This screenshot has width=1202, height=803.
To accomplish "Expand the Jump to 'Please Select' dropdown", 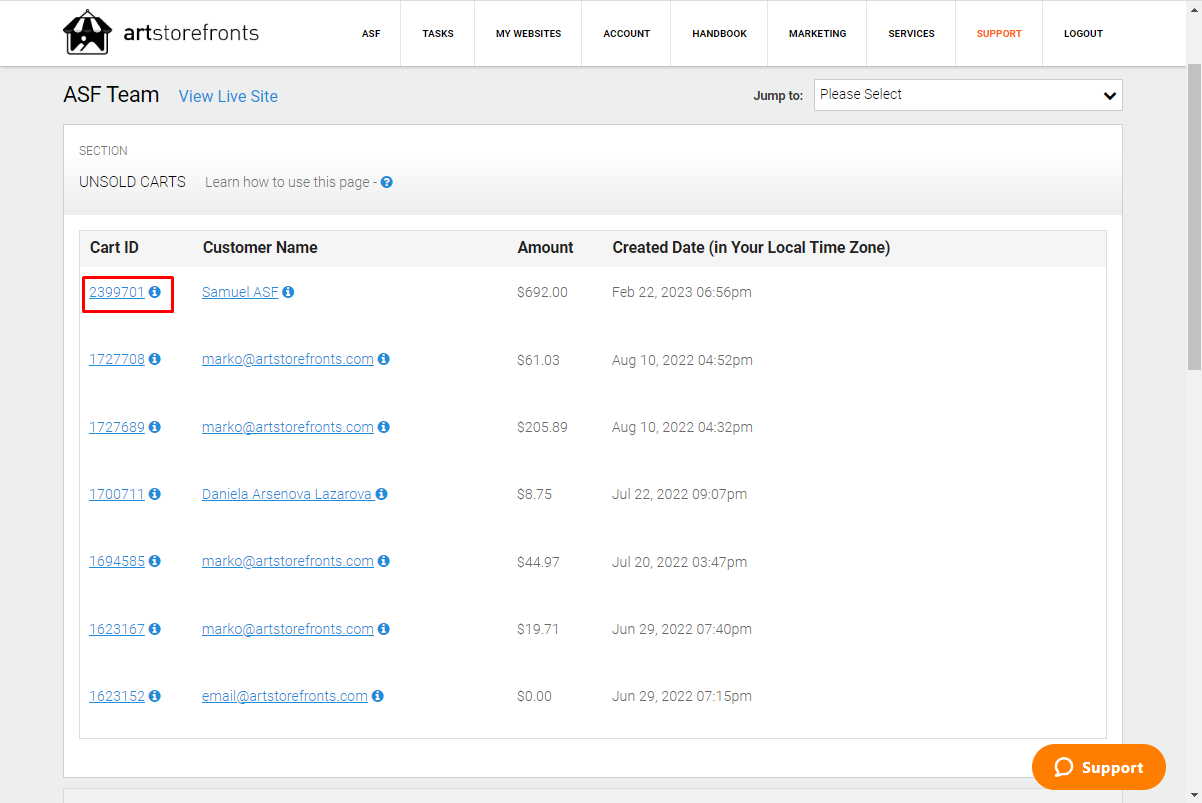I will click(x=968, y=95).
